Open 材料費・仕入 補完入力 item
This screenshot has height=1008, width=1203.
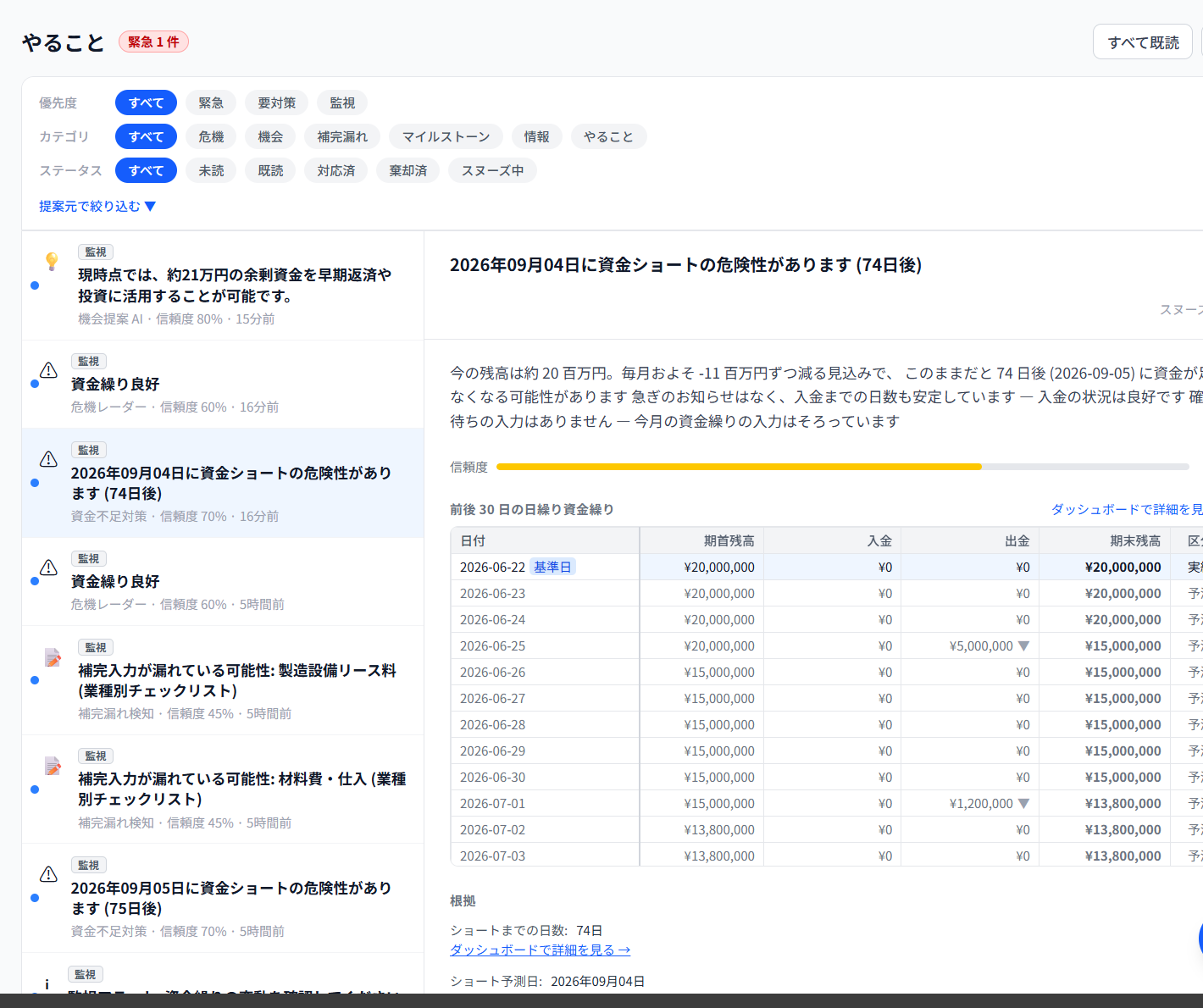pos(223,789)
